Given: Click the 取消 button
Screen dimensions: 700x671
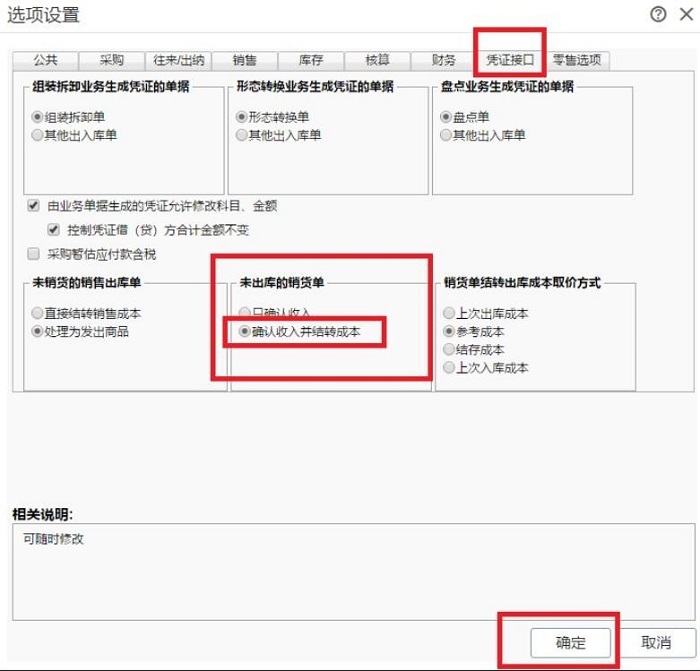Looking at the screenshot, I should pyautogui.click(x=656, y=643).
